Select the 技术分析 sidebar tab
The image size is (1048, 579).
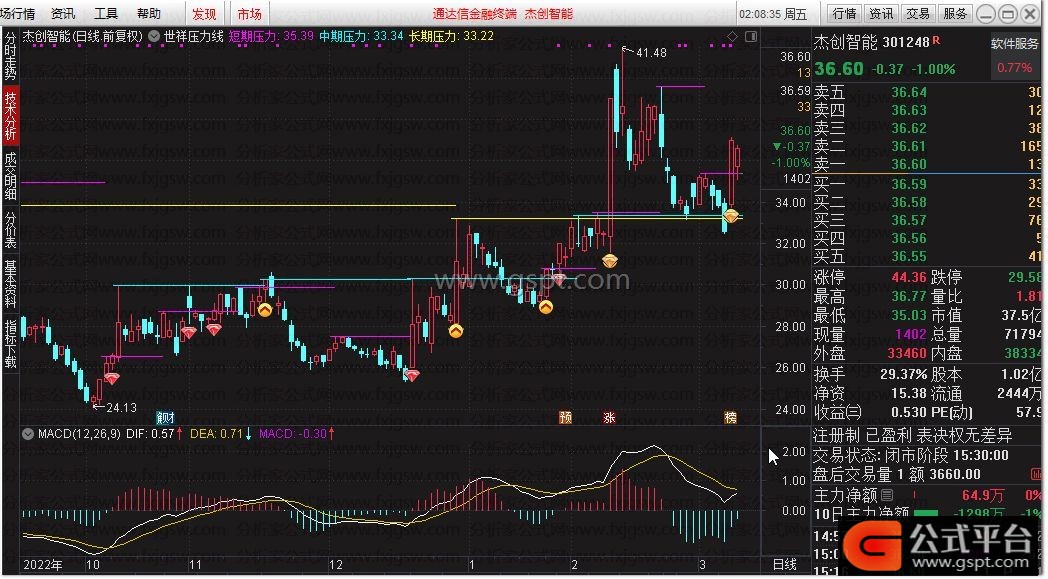[10, 116]
